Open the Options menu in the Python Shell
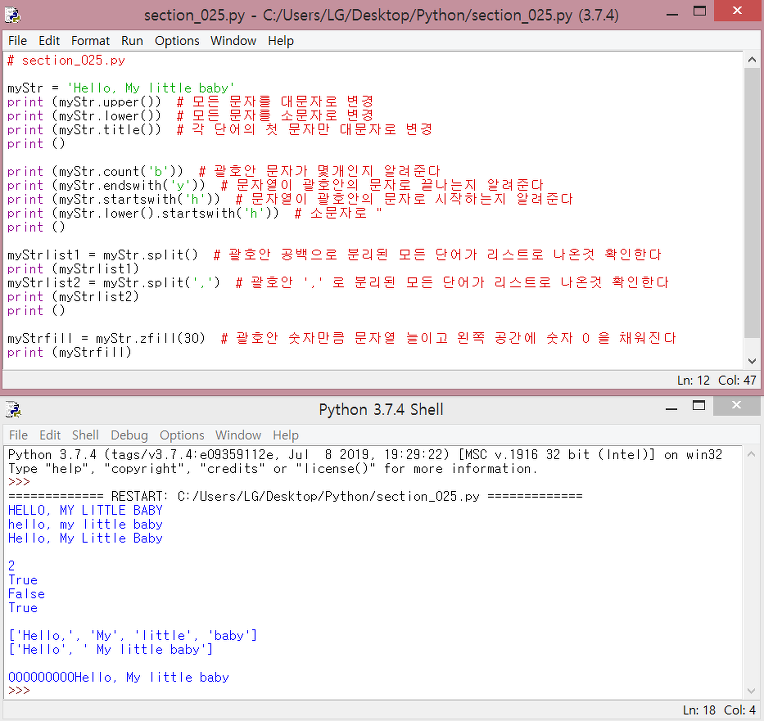 click(182, 435)
